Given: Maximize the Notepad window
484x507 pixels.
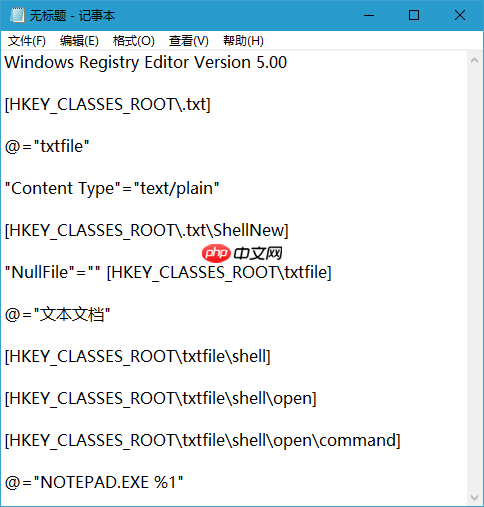Looking at the screenshot, I should click(x=414, y=15).
